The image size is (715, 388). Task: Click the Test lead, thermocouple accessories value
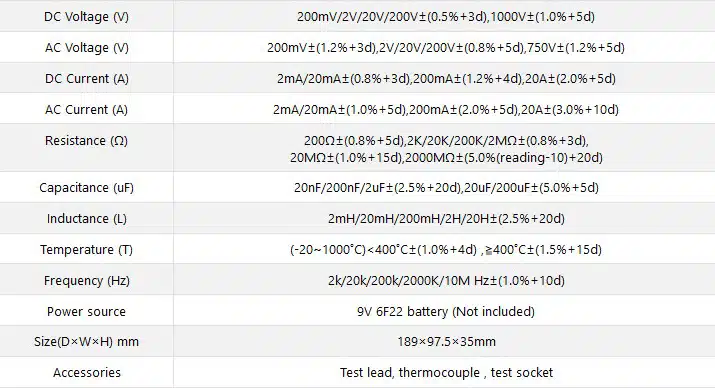(446, 373)
